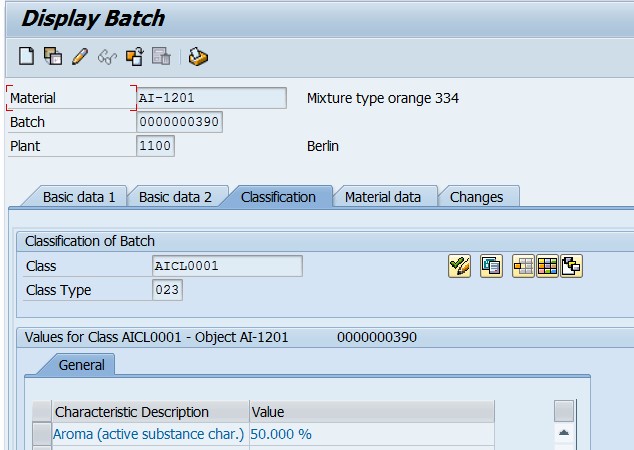The height and width of the screenshot is (450, 634).
Task: Click the colored grid table icon
Action: pos(547,266)
